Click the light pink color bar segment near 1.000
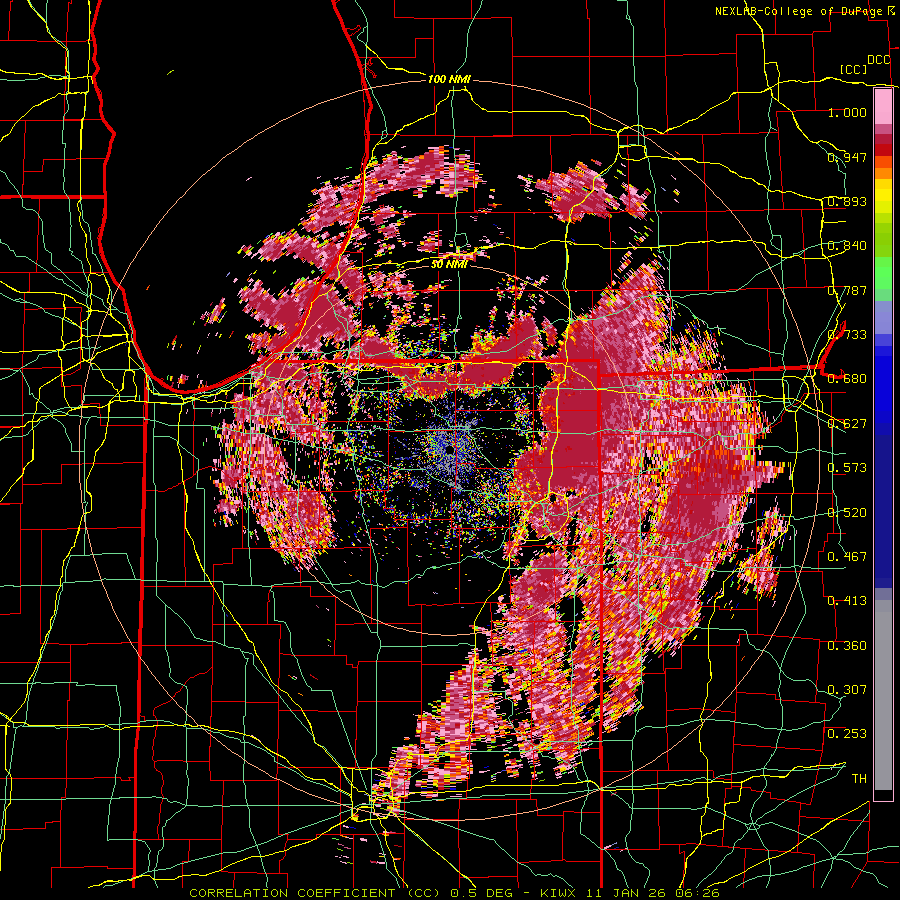 coord(883,107)
